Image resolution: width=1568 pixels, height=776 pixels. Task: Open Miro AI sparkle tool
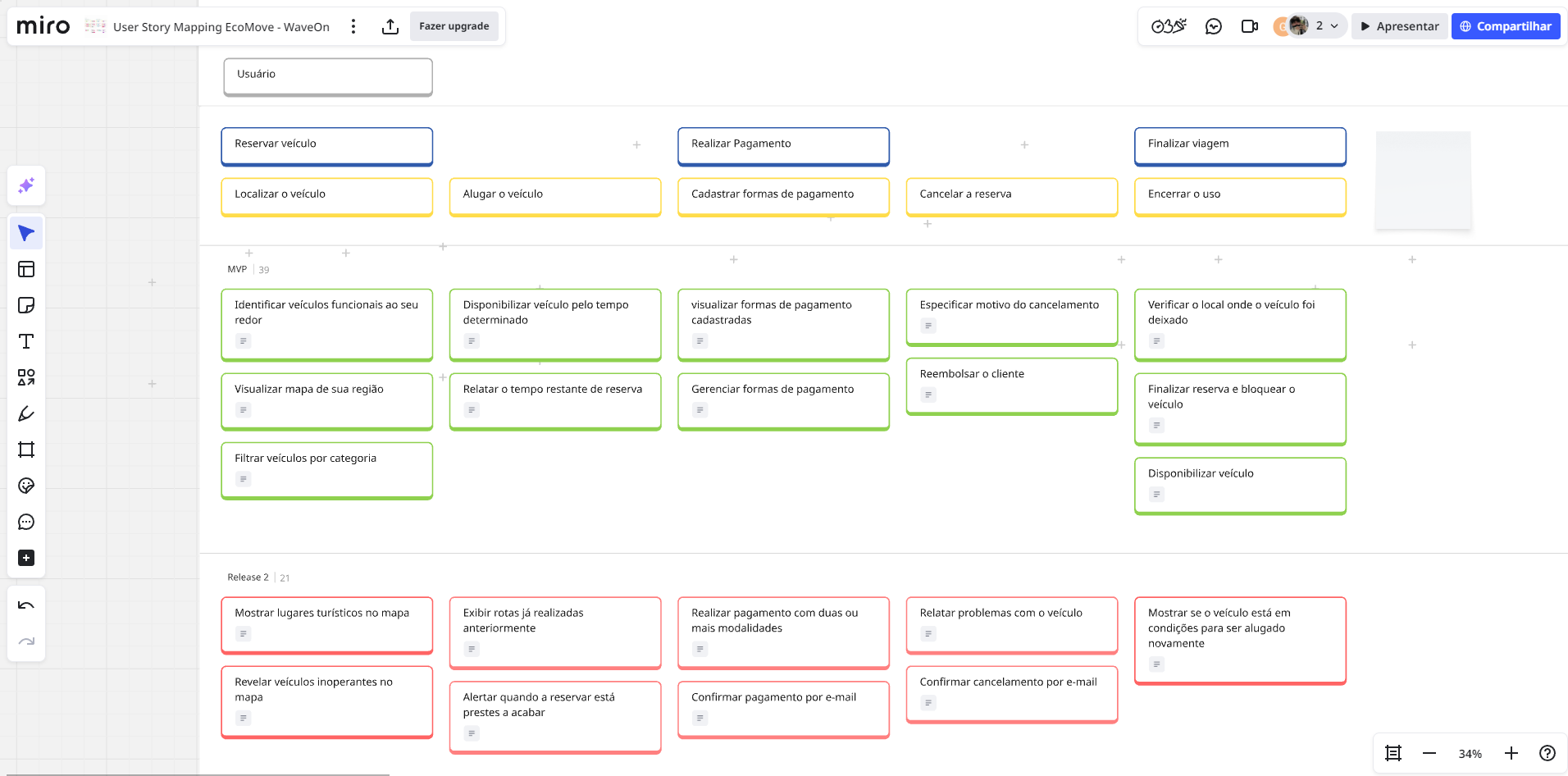tap(26, 185)
